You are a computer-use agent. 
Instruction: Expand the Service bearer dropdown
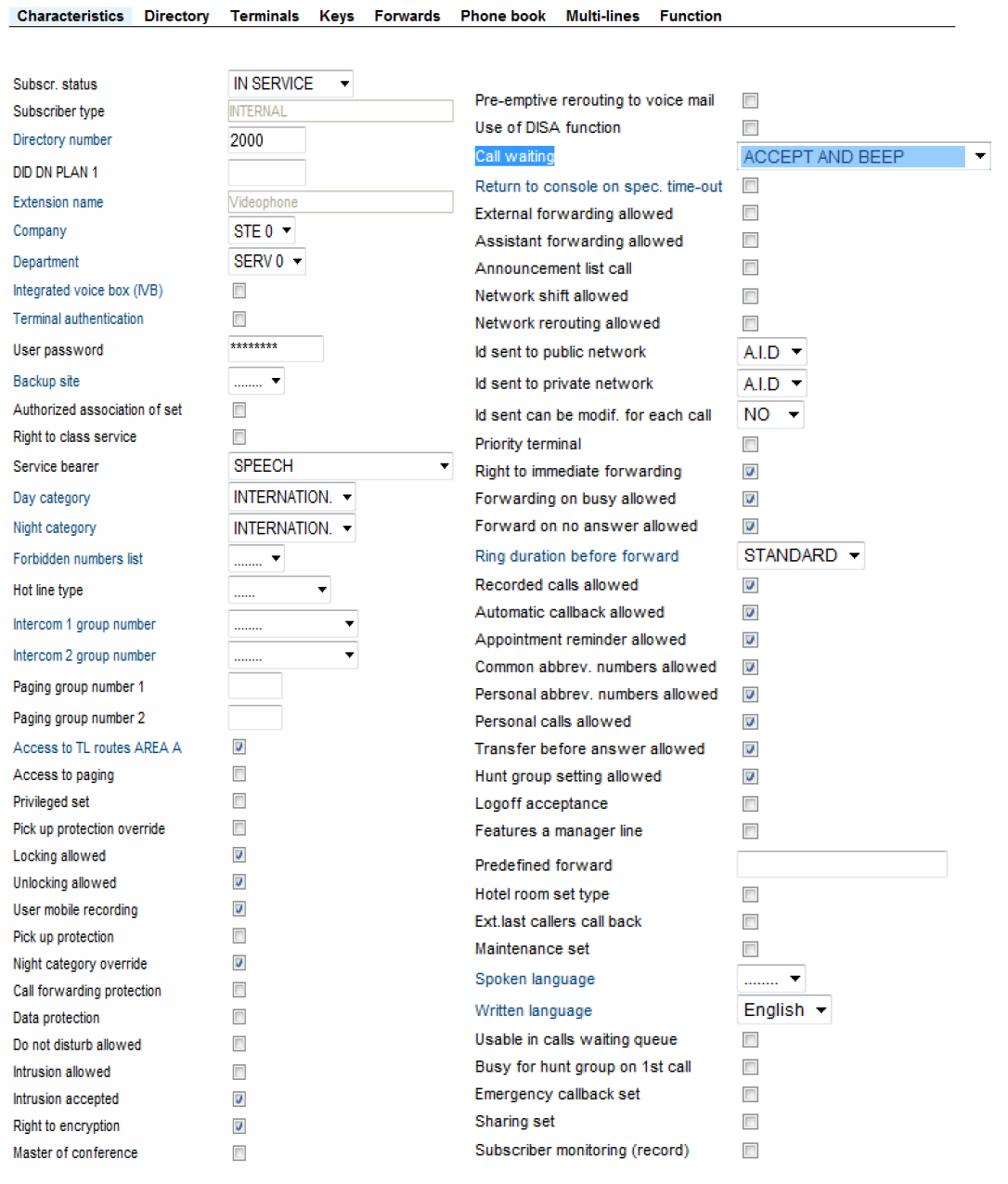340,466
